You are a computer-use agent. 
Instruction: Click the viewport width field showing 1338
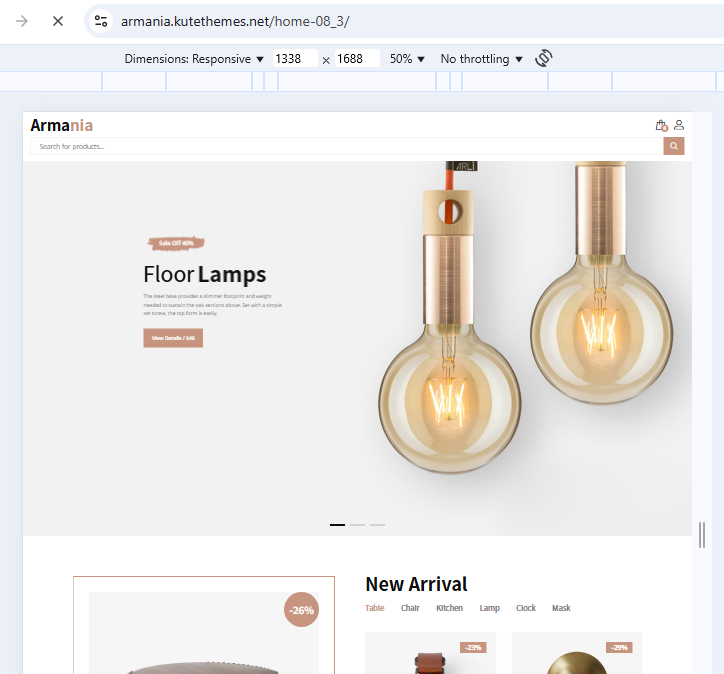295,59
